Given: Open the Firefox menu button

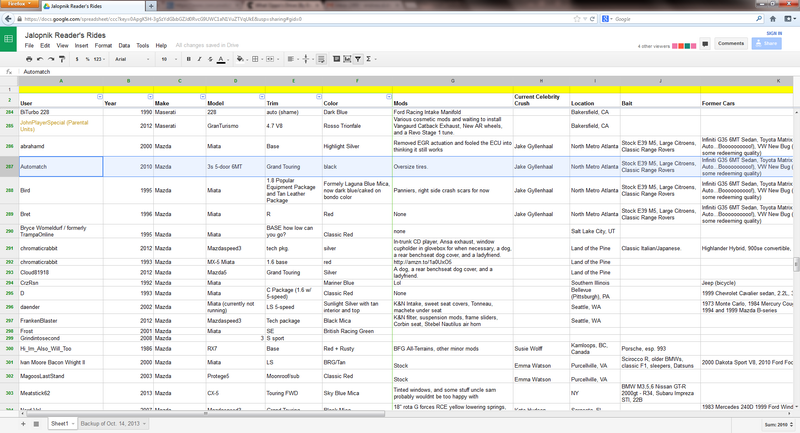Looking at the screenshot, I should (19, 4).
